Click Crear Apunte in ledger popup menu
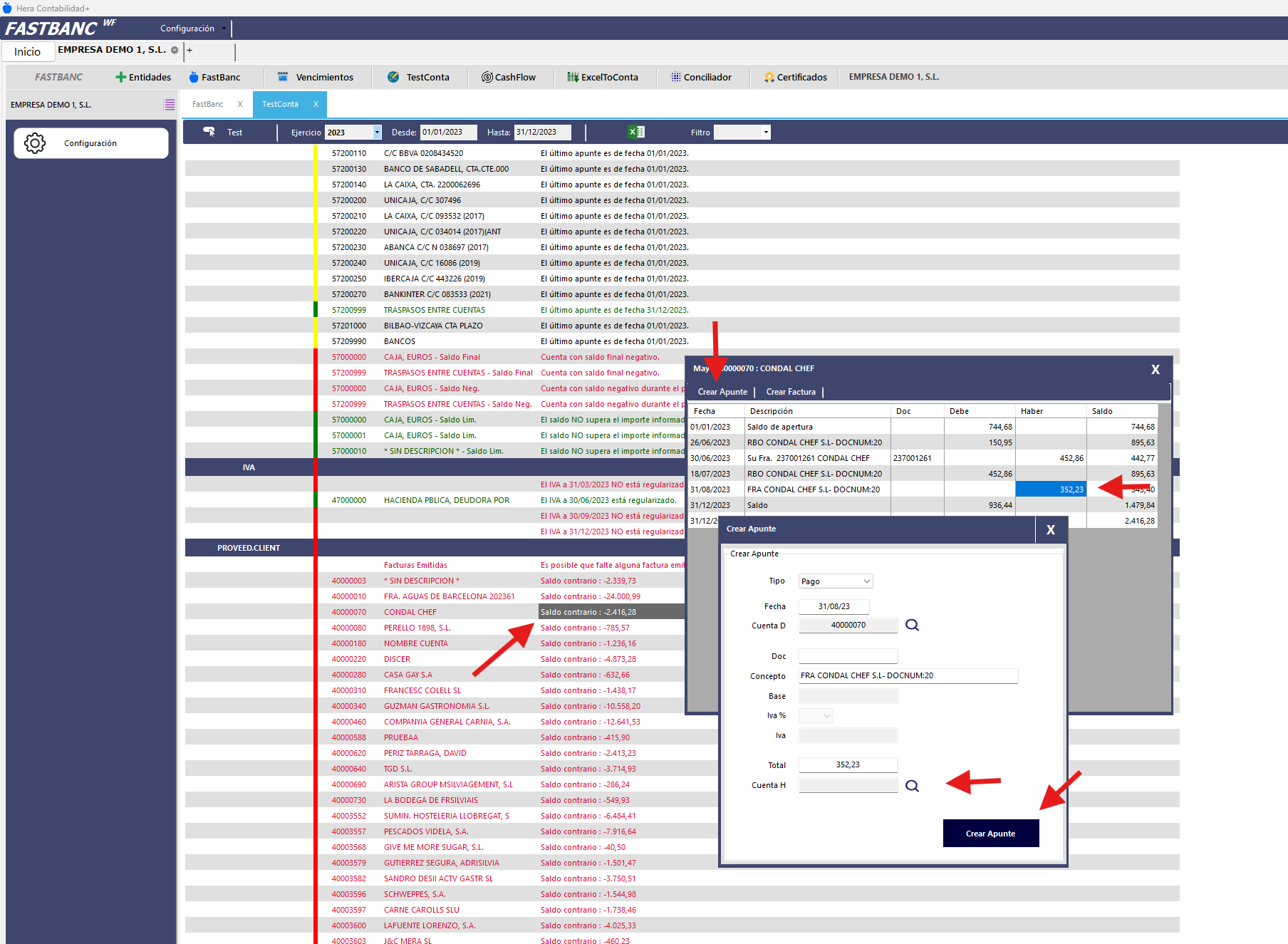The image size is (1288, 944). [722, 392]
